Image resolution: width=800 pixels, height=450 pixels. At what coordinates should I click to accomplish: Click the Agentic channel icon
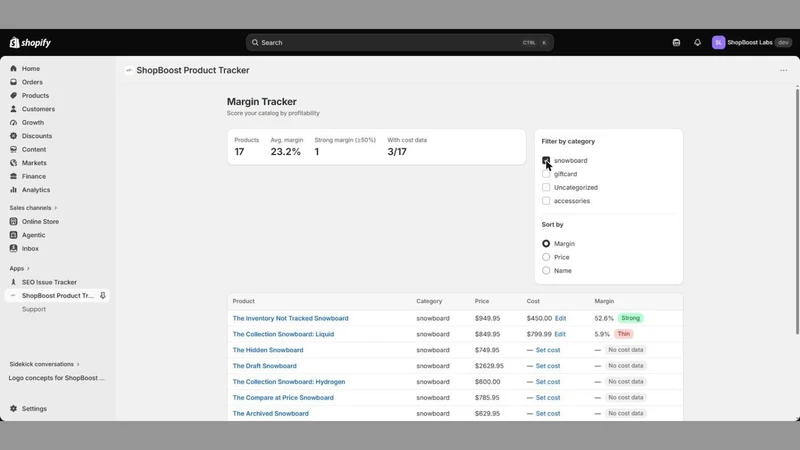[13, 235]
